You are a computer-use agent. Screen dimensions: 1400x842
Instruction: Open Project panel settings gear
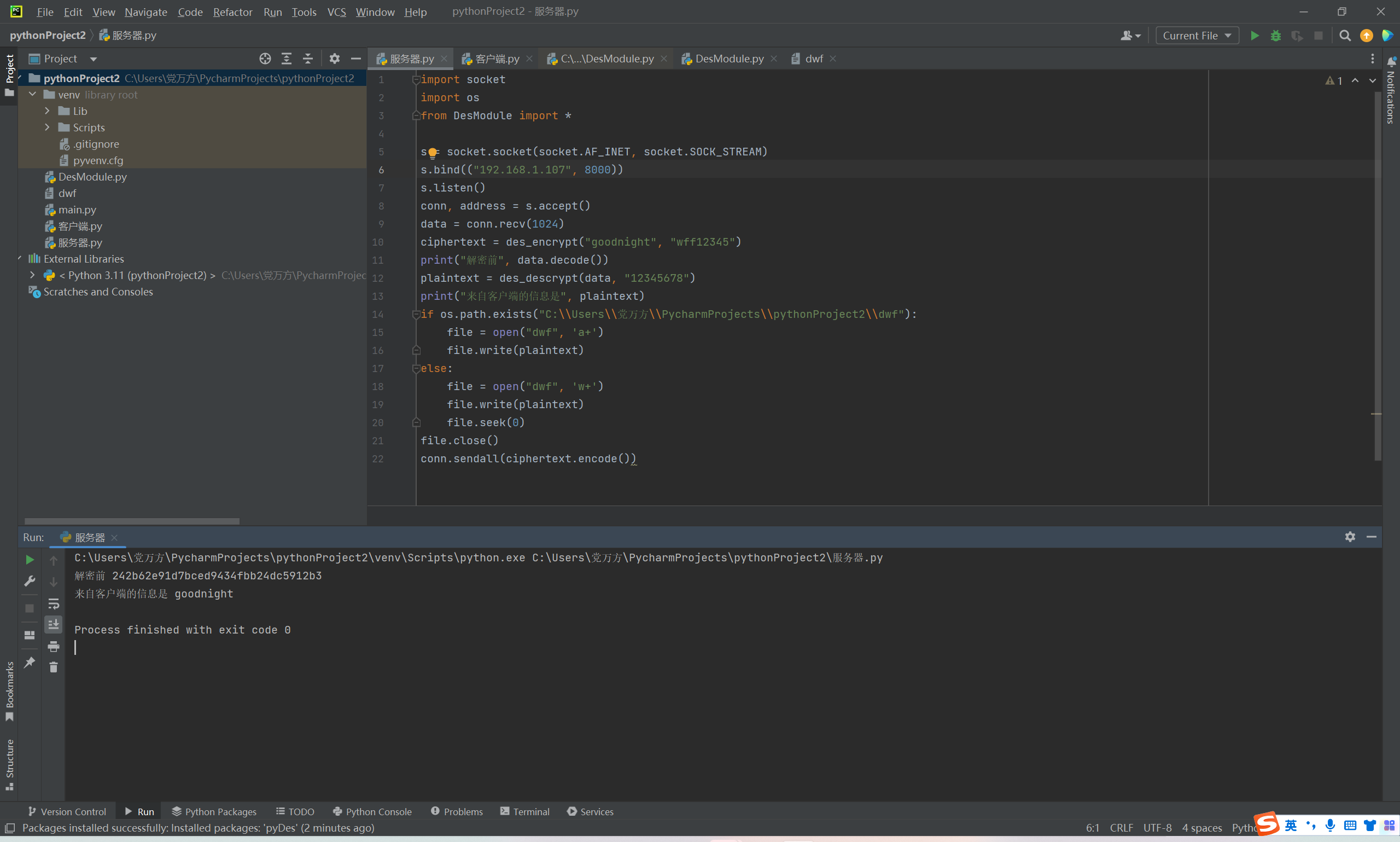(335, 59)
